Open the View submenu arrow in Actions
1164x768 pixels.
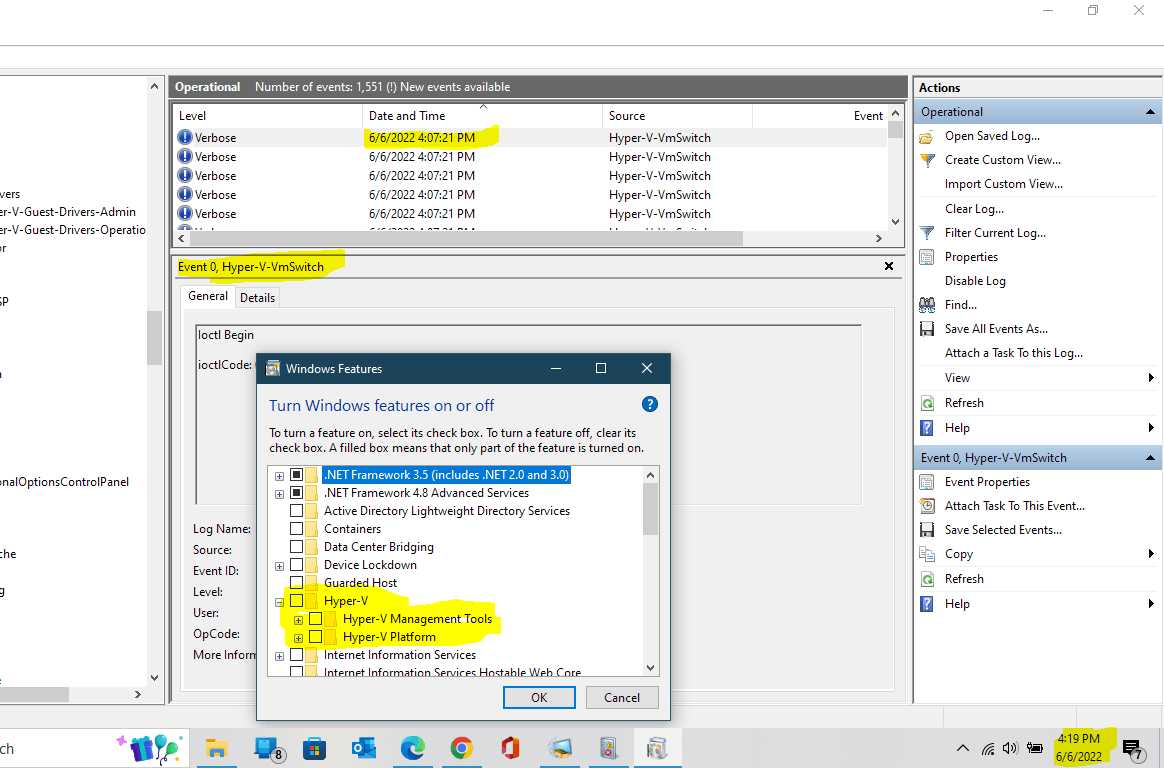coord(1151,378)
